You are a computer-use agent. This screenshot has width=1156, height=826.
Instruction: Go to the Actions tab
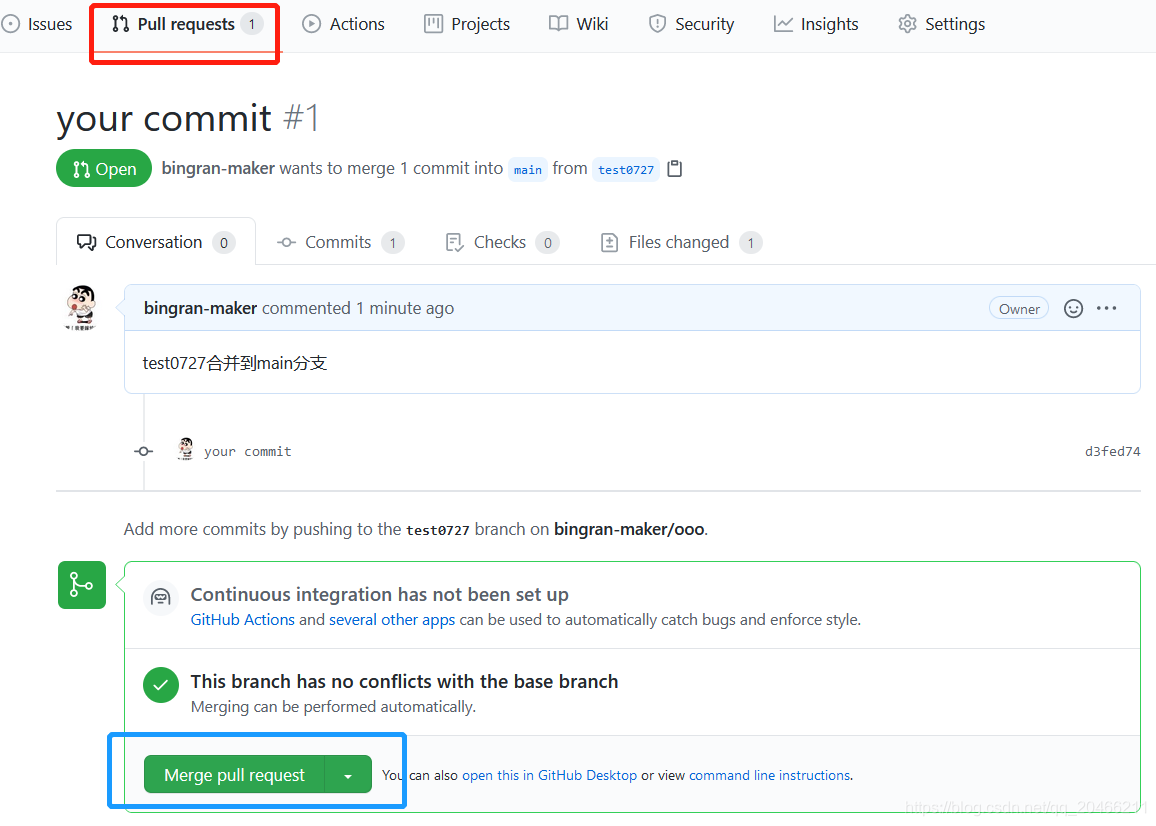point(344,24)
